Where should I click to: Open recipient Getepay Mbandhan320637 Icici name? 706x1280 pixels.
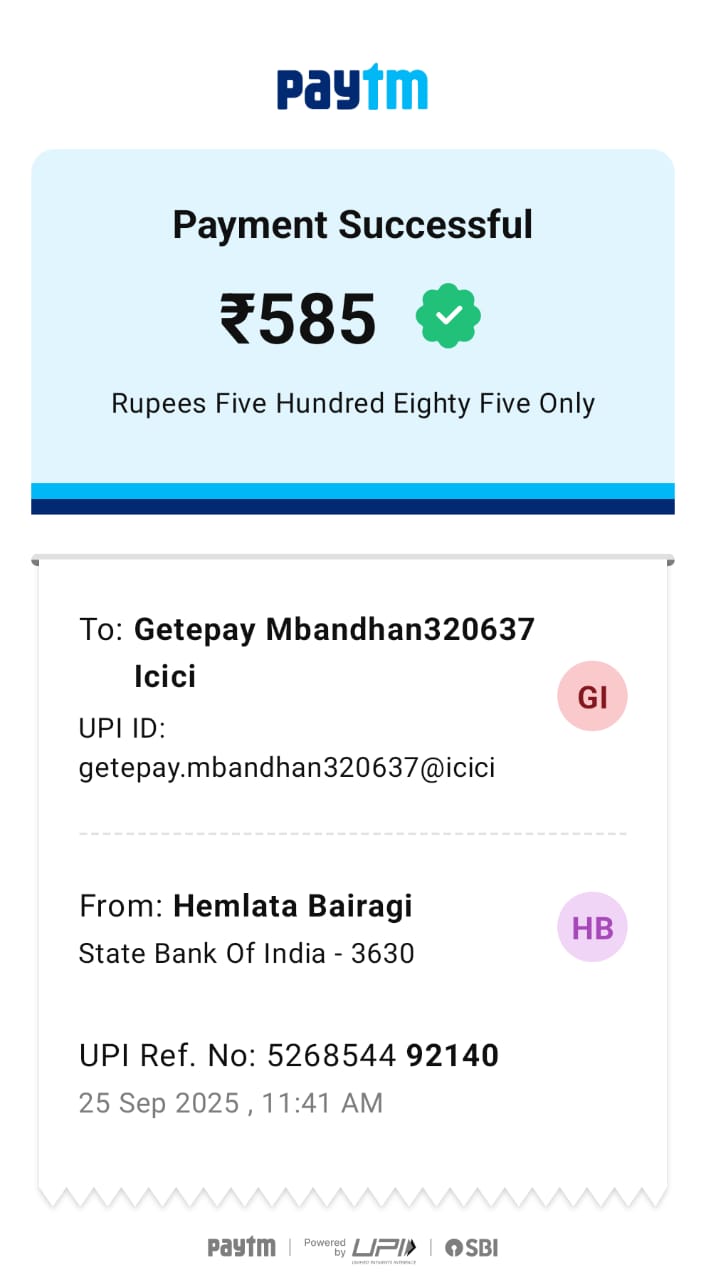click(x=334, y=652)
